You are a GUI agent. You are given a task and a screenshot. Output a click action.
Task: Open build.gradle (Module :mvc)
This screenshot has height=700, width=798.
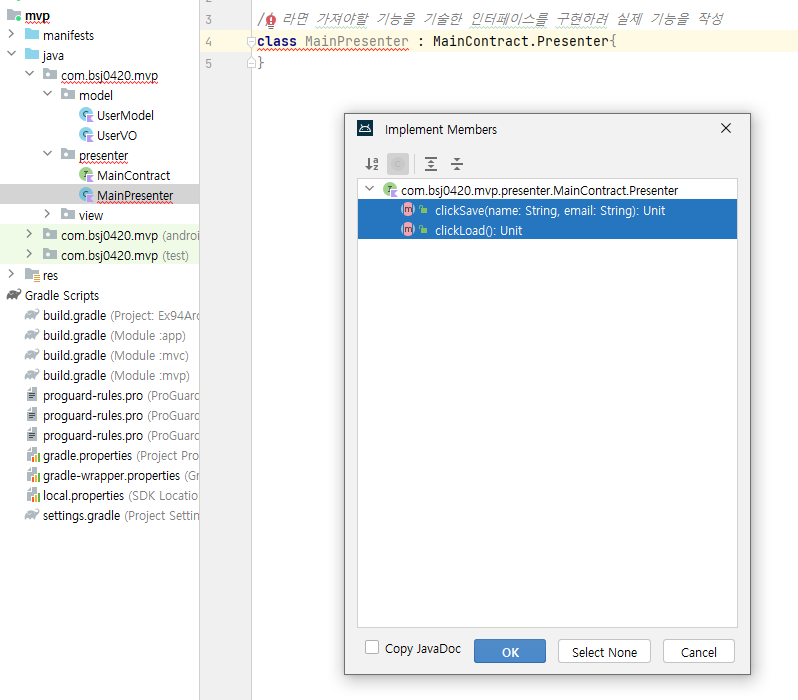tap(116, 355)
